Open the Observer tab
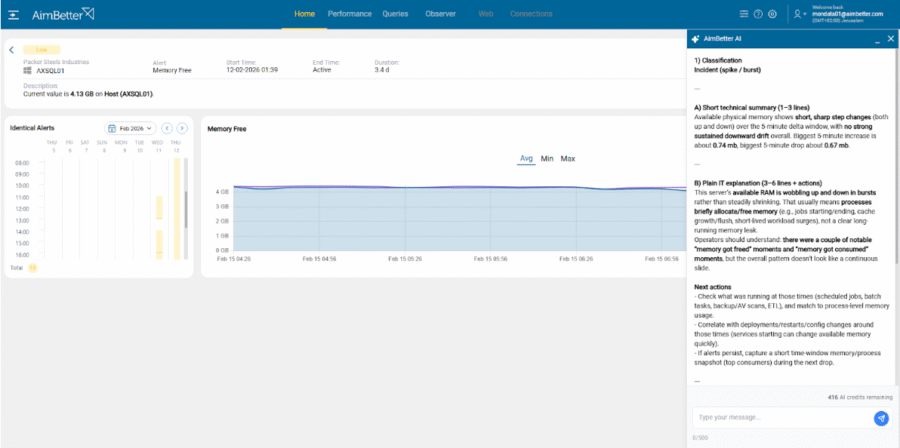 (x=440, y=14)
